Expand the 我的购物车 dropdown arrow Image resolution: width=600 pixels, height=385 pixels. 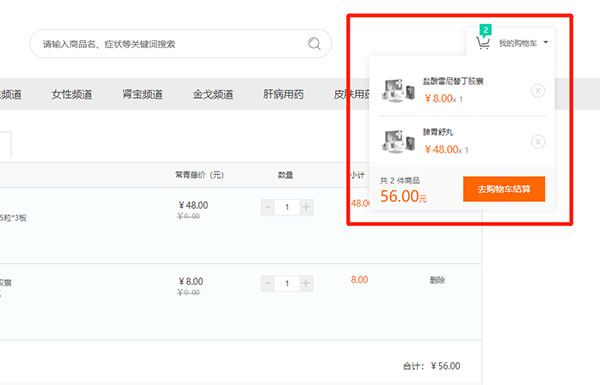[x=546, y=42]
